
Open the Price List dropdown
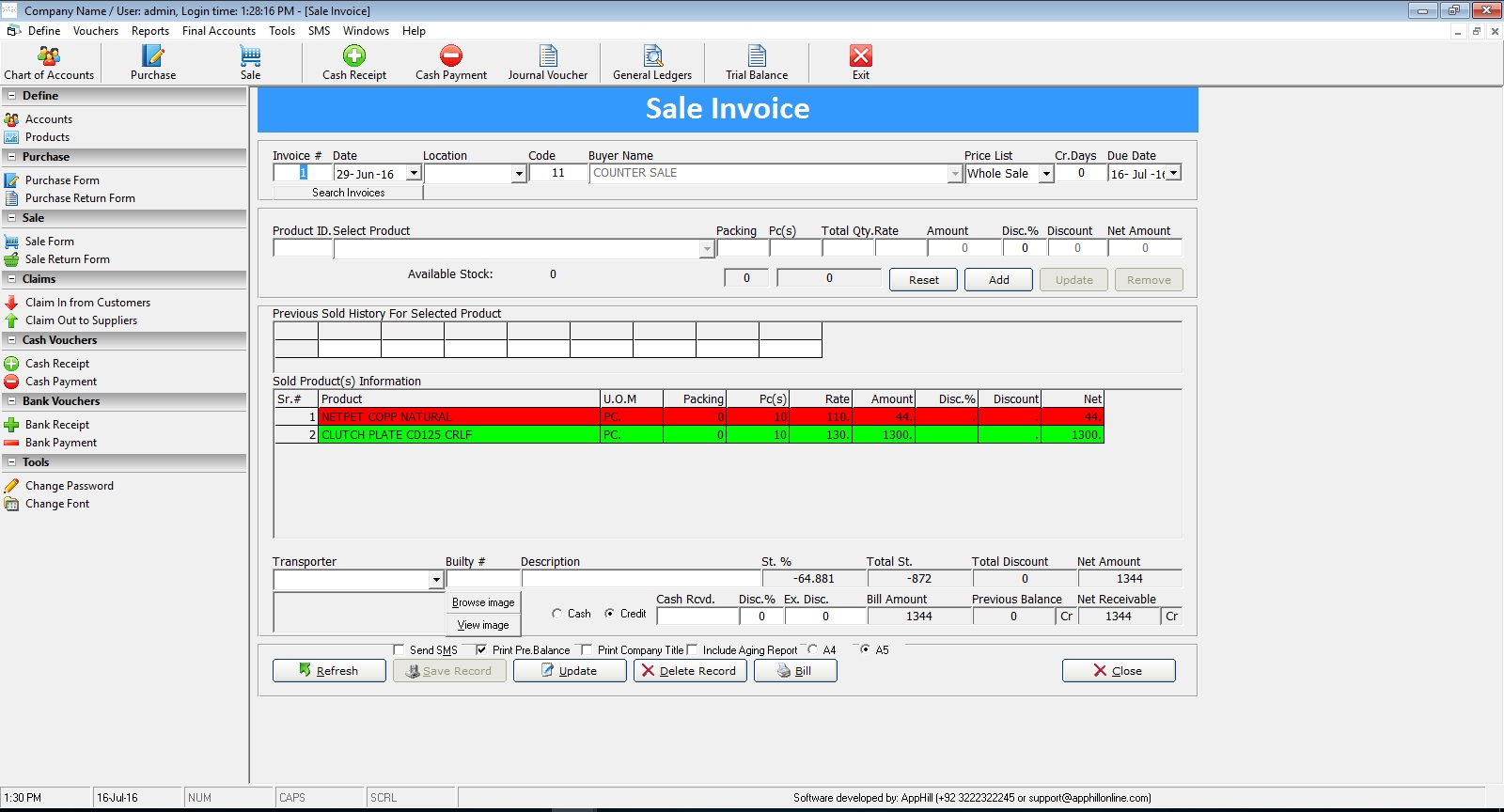click(x=1045, y=174)
